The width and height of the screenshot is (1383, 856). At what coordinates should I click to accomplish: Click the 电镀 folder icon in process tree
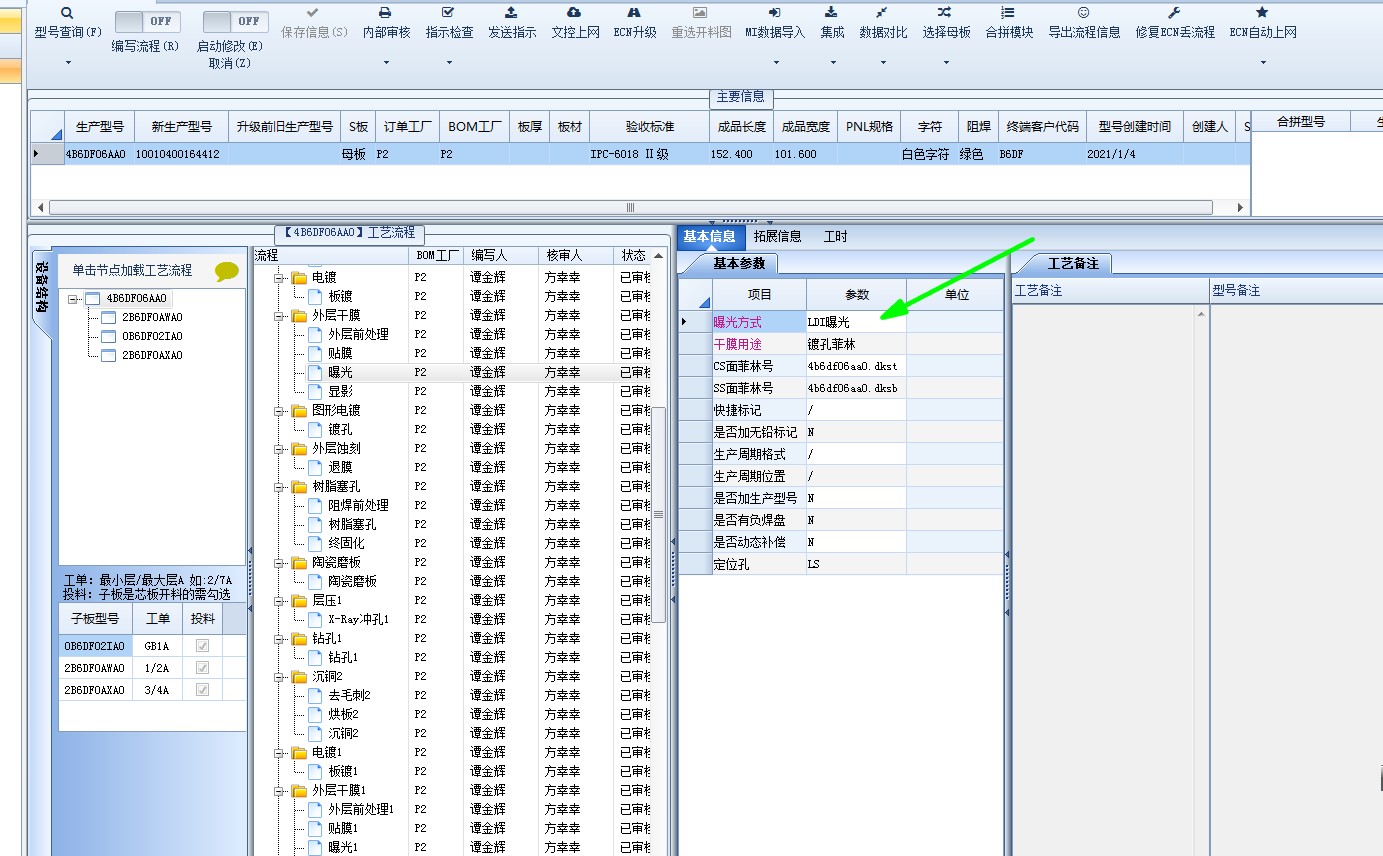click(x=299, y=277)
